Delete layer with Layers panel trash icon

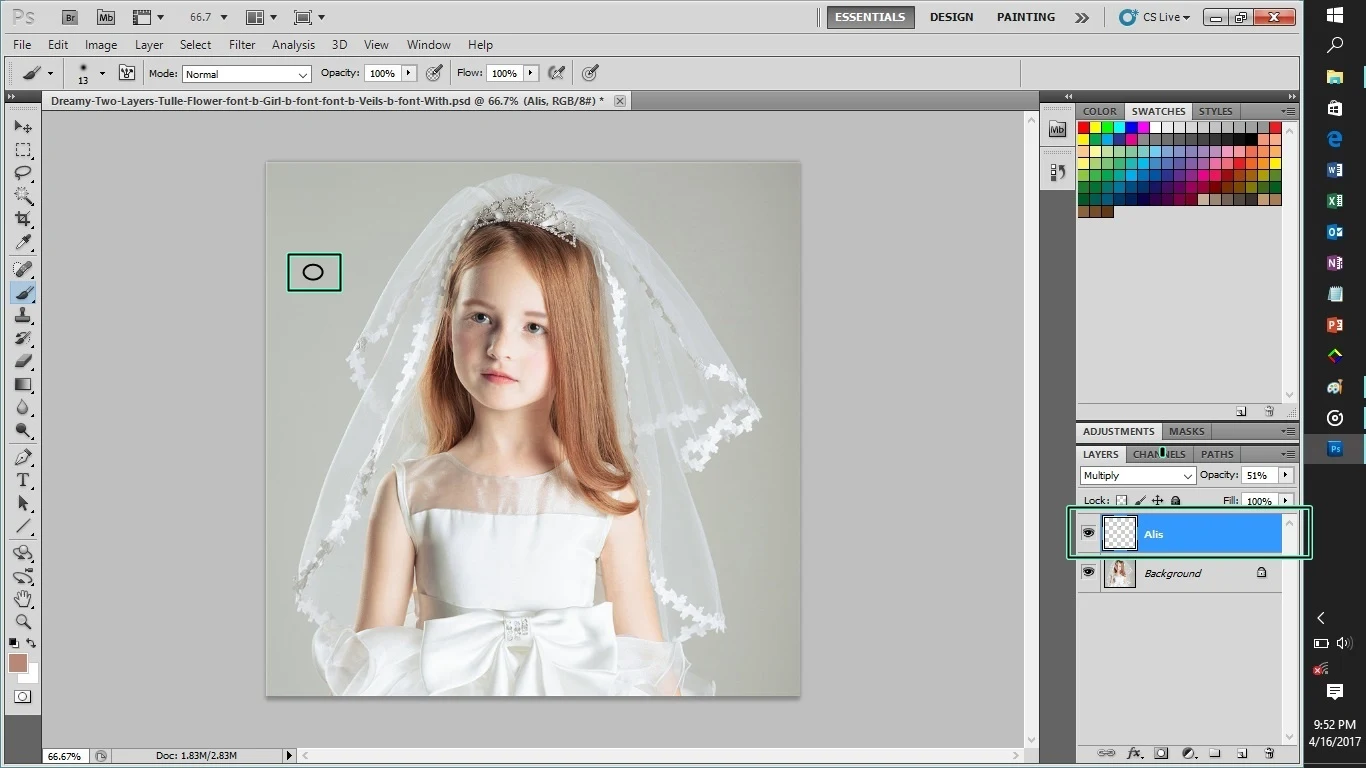[x=1269, y=753]
